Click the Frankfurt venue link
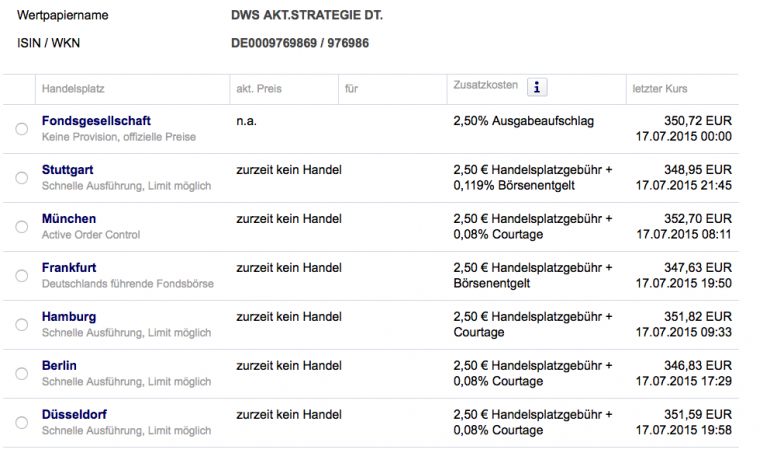Viewport: 770px width, 453px height. pos(70,268)
